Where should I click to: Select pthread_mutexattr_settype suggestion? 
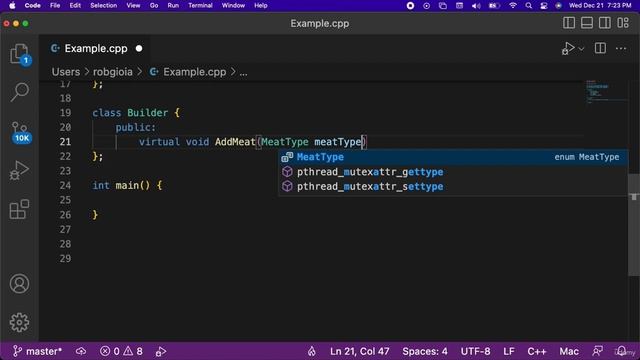click(453, 187)
